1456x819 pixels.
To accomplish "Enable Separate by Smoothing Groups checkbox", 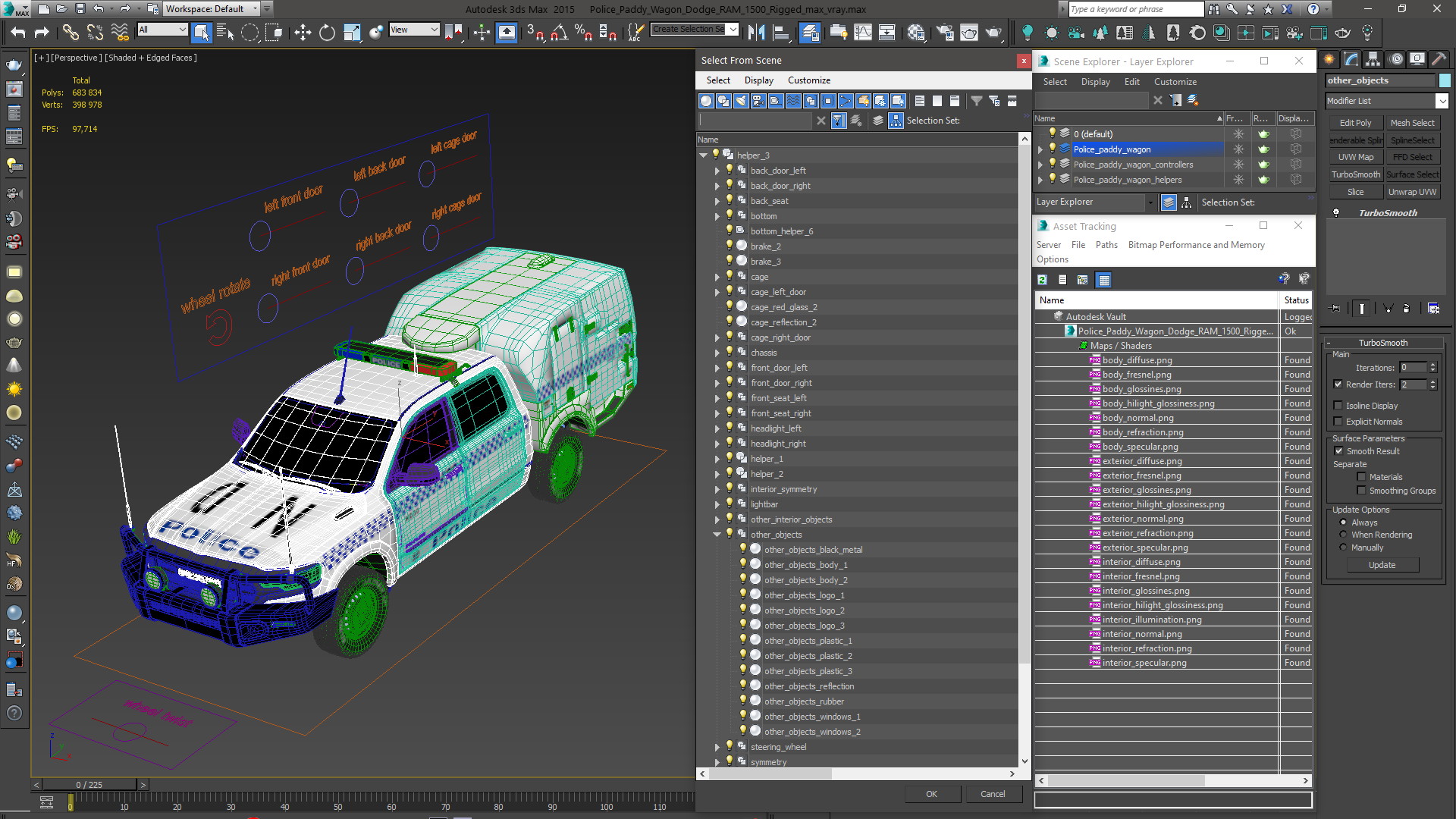I will (1361, 491).
